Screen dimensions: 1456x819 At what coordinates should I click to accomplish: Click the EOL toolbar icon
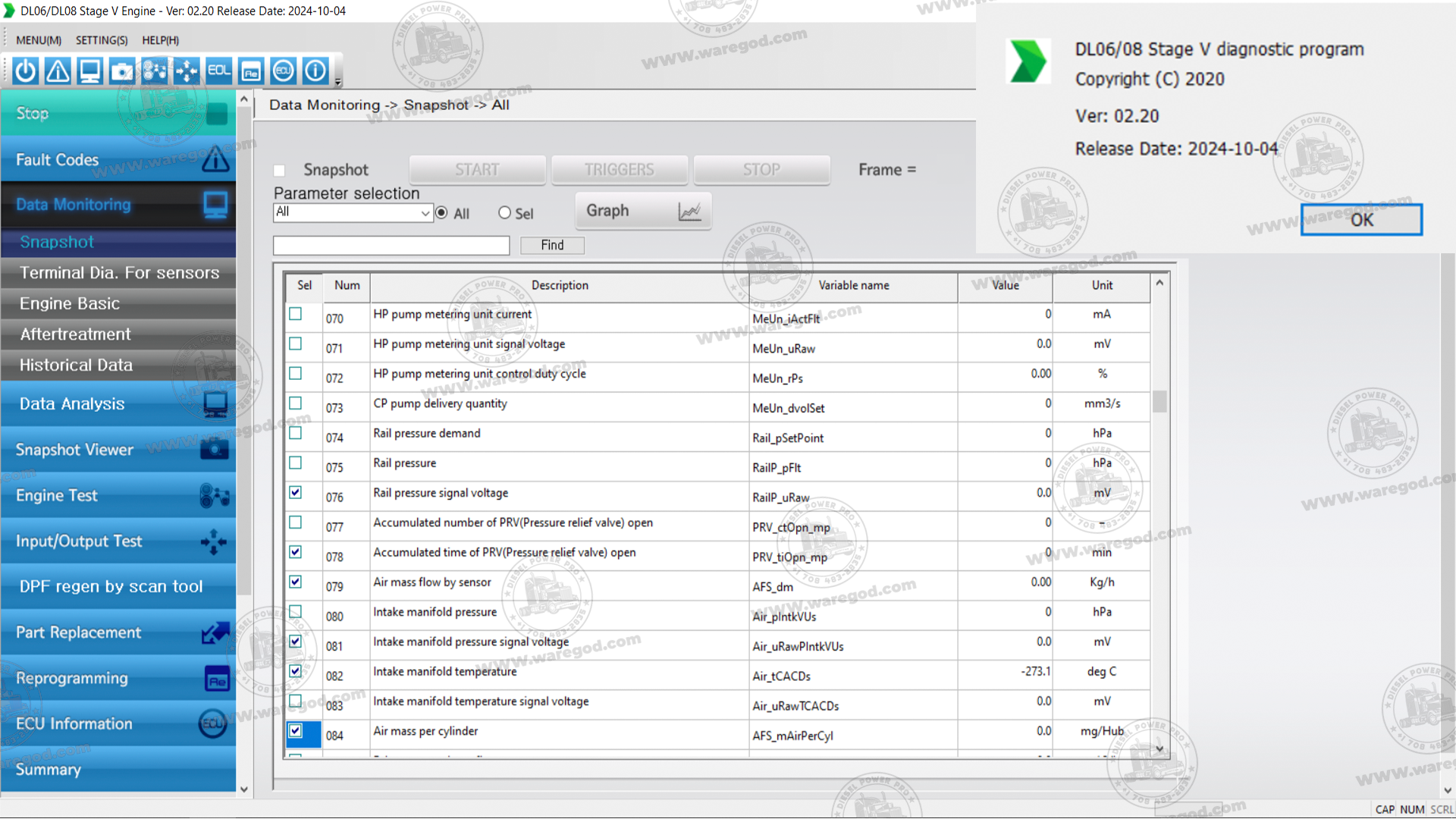click(x=218, y=71)
